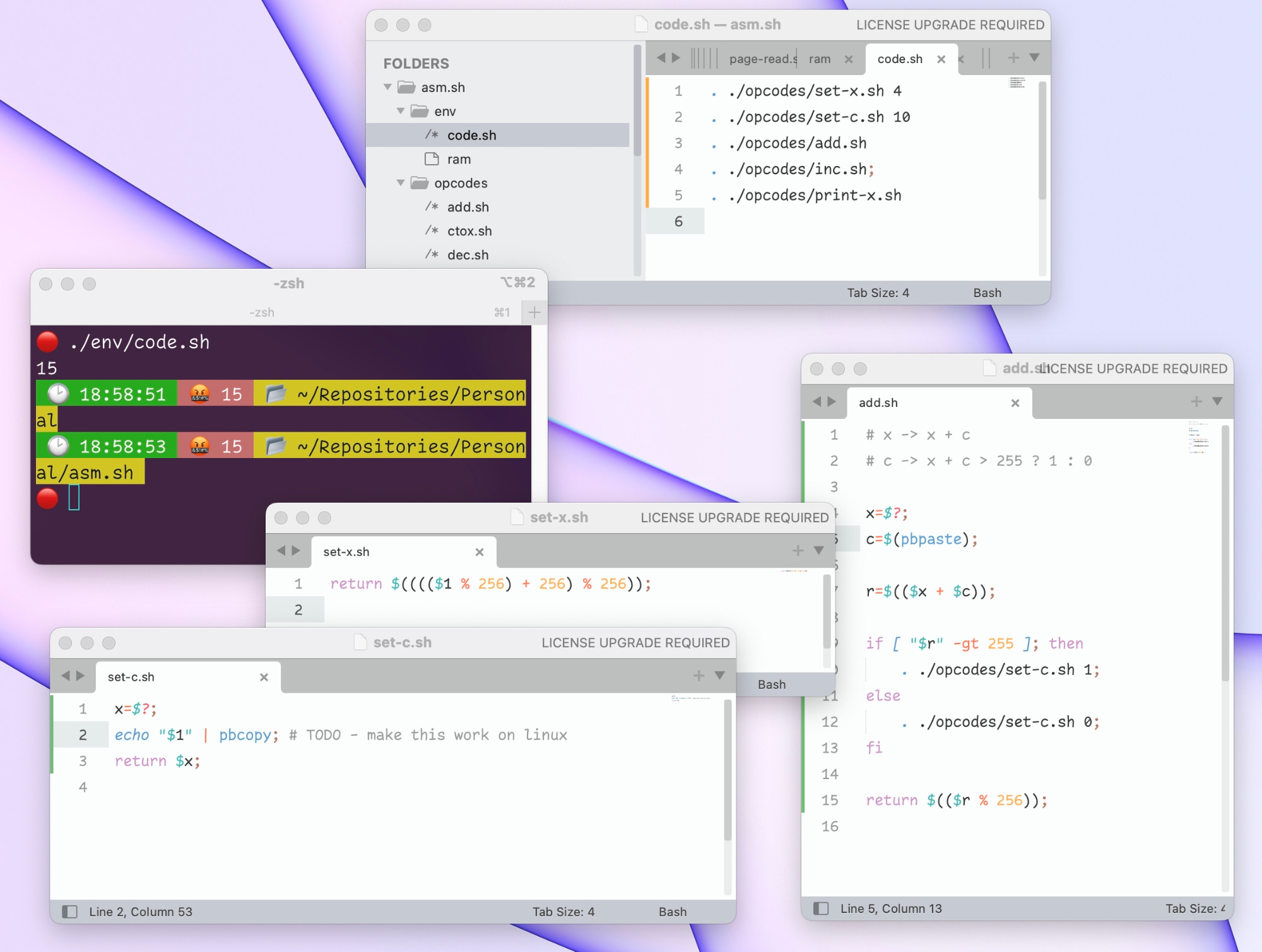The width and height of the screenshot is (1262, 952).
Task: Add a new terminal tab
Action: click(534, 312)
